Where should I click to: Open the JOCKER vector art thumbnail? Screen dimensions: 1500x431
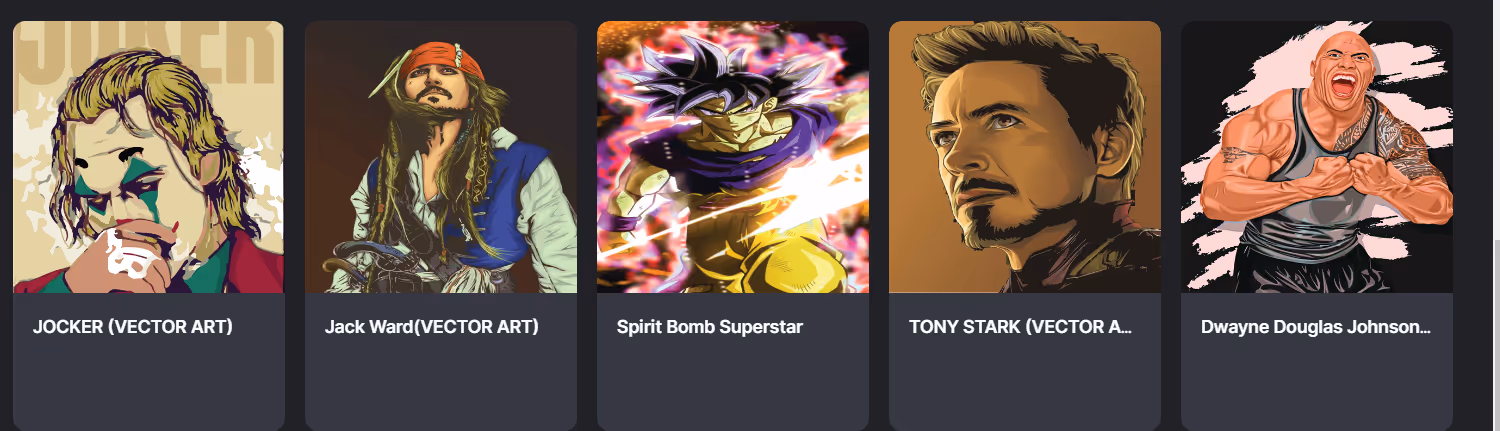click(x=148, y=157)
